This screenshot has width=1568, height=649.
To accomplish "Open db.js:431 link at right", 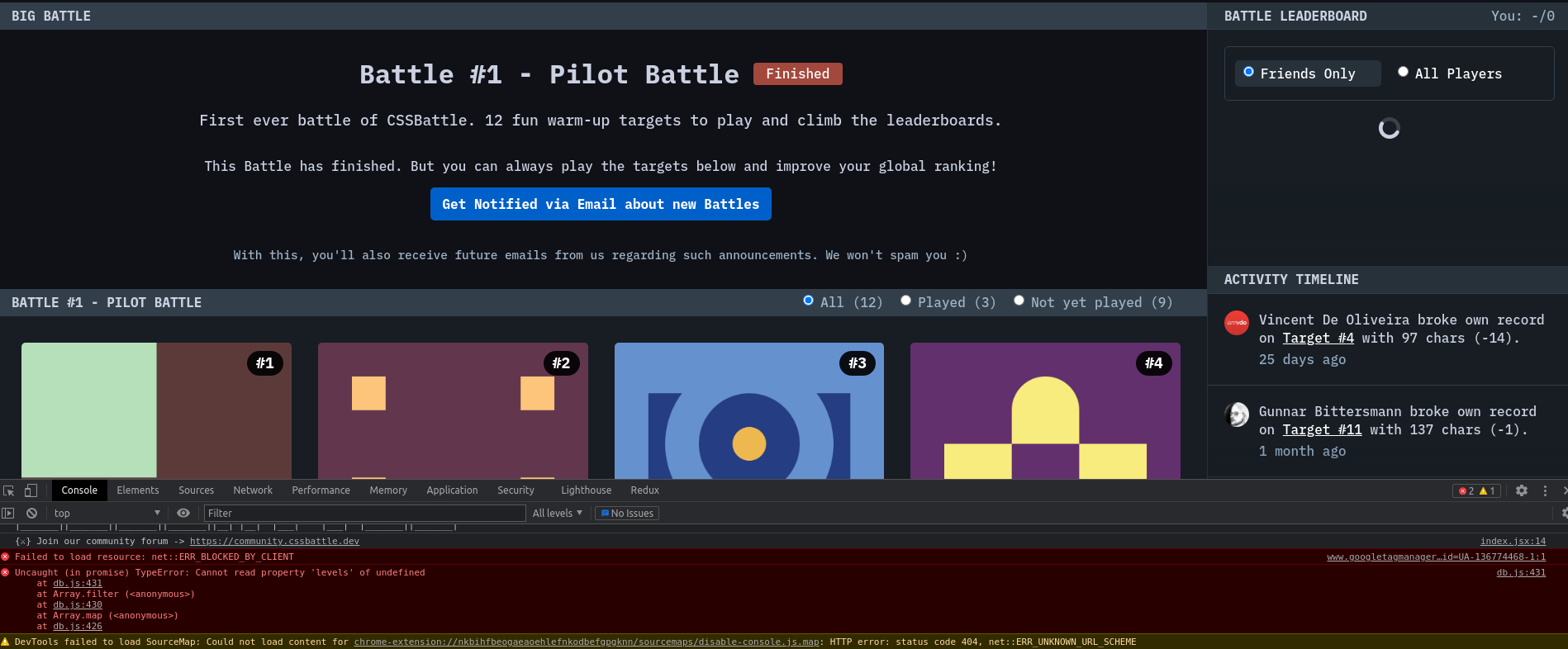I will (x=1521, y=573).
